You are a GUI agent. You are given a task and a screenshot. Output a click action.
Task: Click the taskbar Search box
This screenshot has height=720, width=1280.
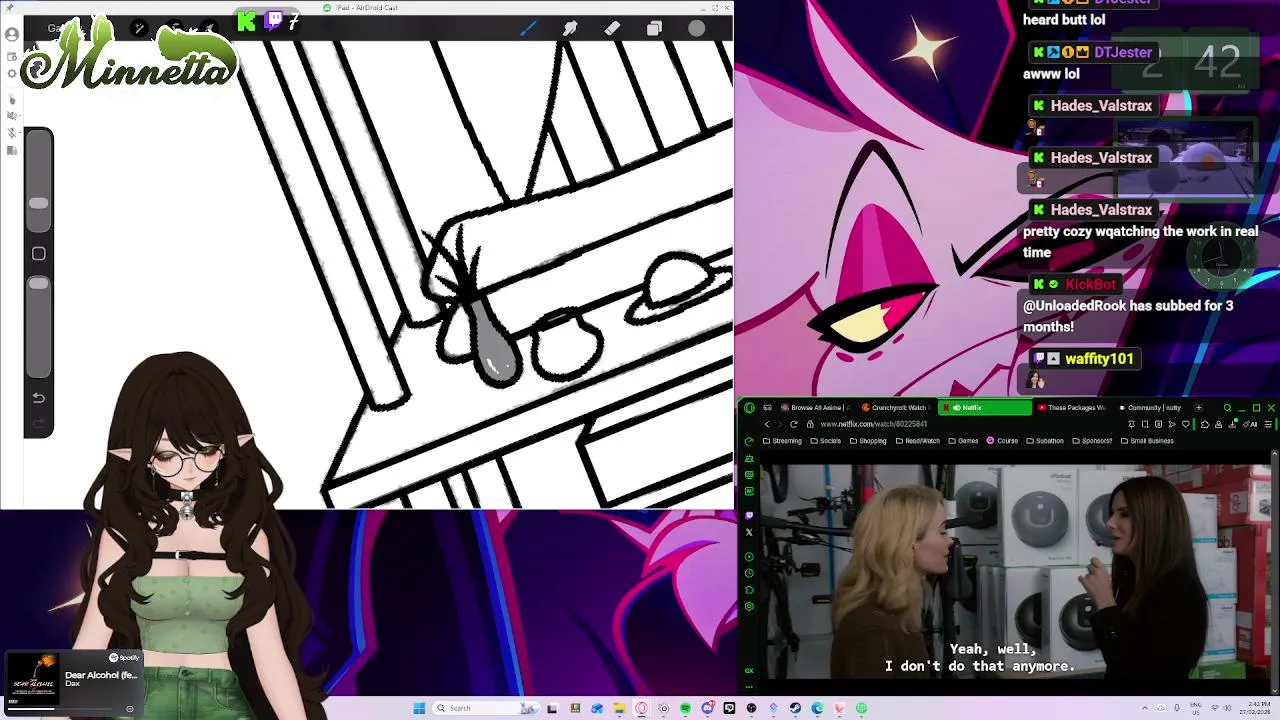[x=487, y=708]
